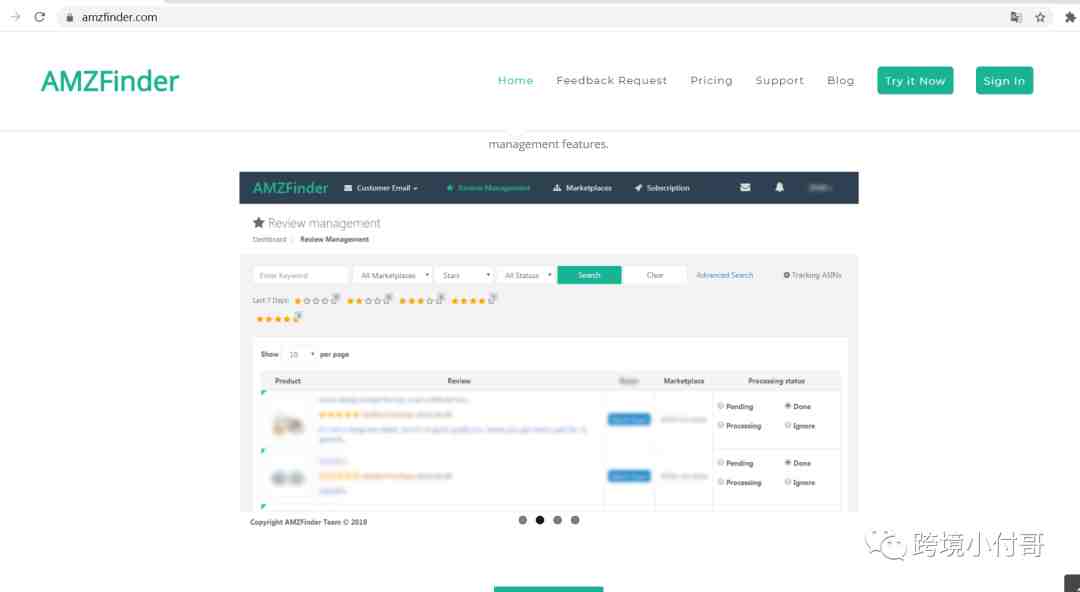Expand the All Marketplaces dropdown
The width and height of the screenshot is (1080, 592).
pos(393,275)
